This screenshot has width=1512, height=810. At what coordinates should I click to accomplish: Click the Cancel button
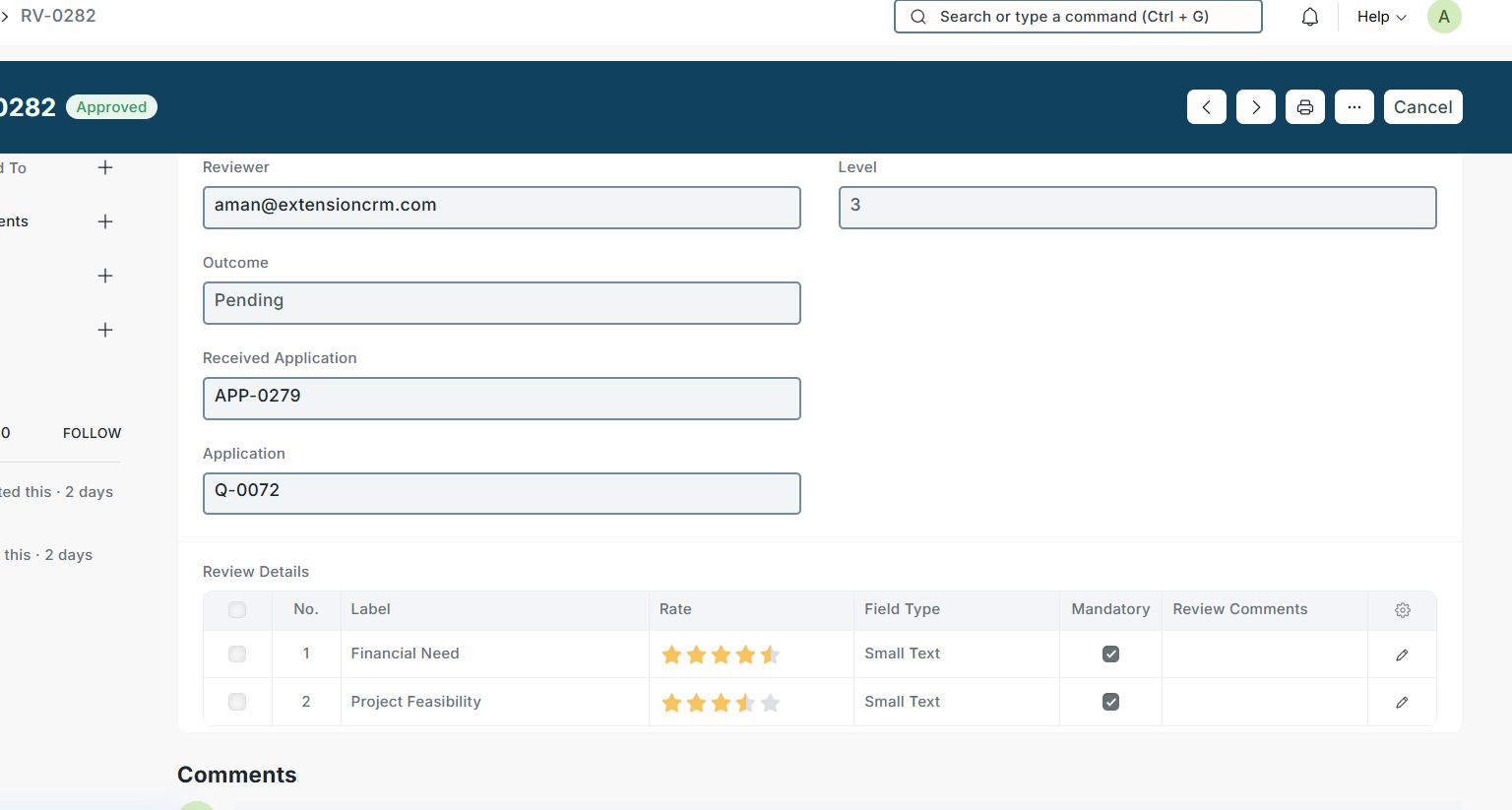click(1422, 107)
